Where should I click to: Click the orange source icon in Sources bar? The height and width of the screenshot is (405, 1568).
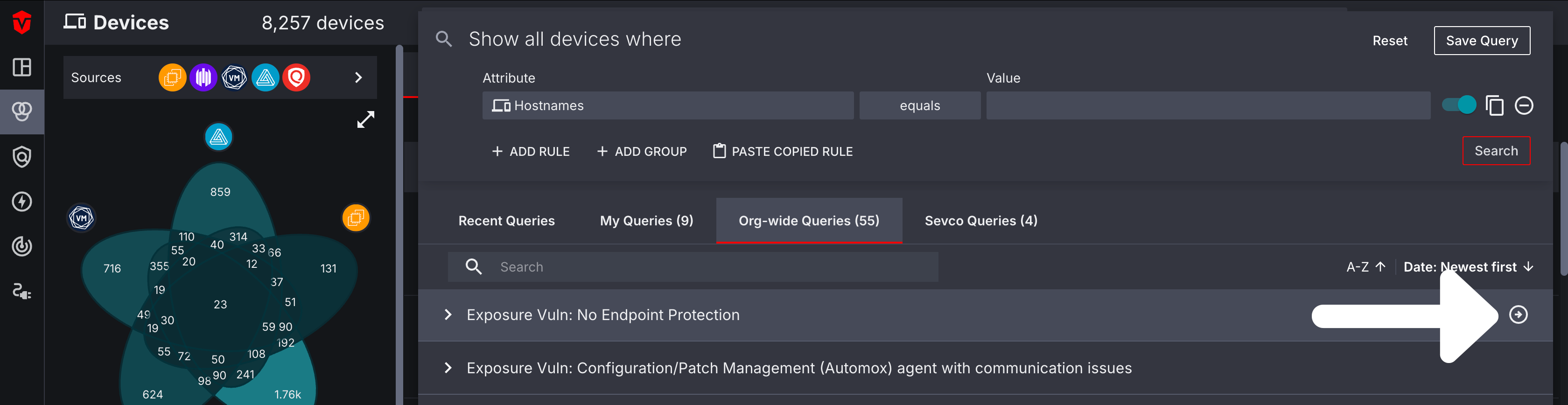tap(172, 77)
